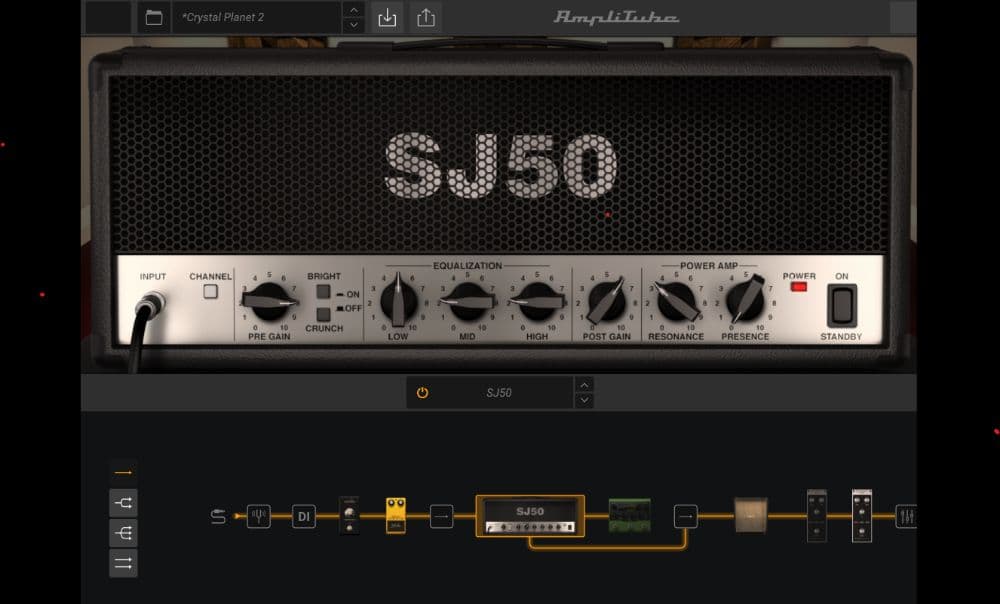The height and width of the screenshot is (604, 1000).
Task: Click the save preset icon in top bar
Action: tap(386, 17)
